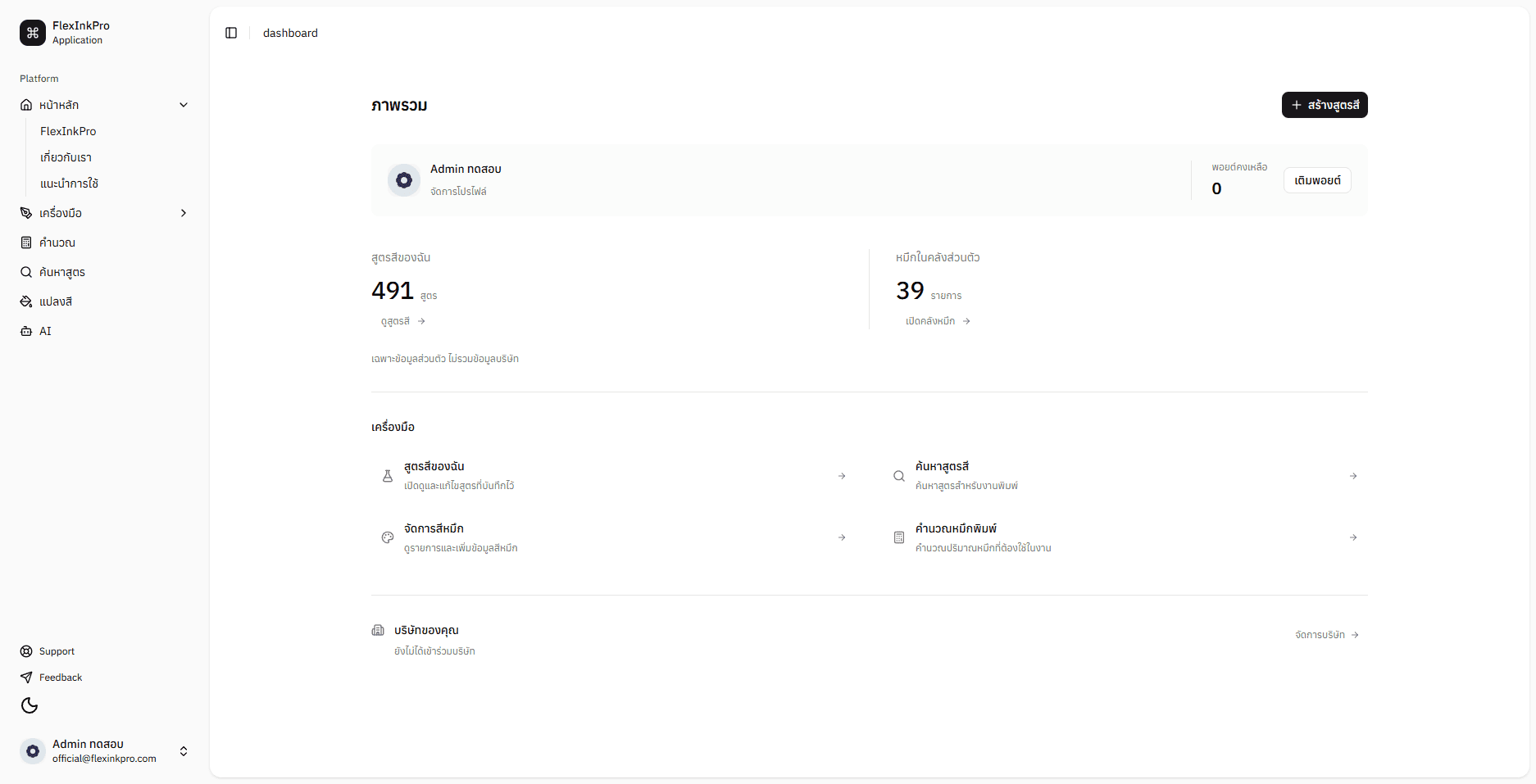Image resolution: width=1536 pixels, height=784 pixels.
Task: Click the official@flexinkpro.com email text
Action: (x=104, y=759)
